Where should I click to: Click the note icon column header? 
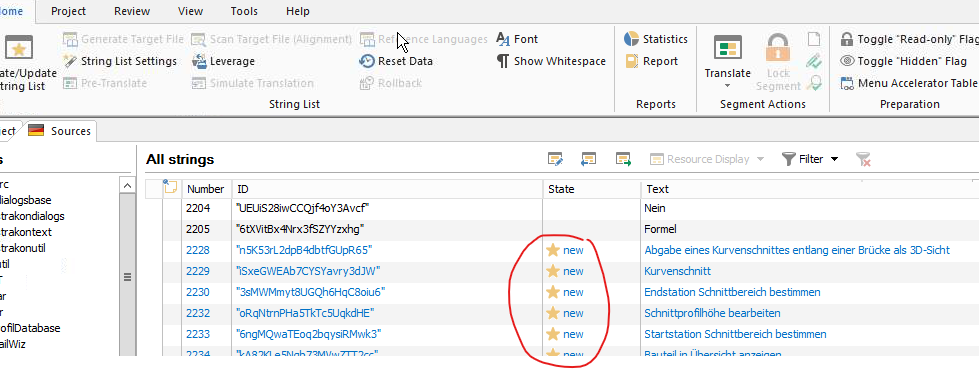click(x=170, y=188)
